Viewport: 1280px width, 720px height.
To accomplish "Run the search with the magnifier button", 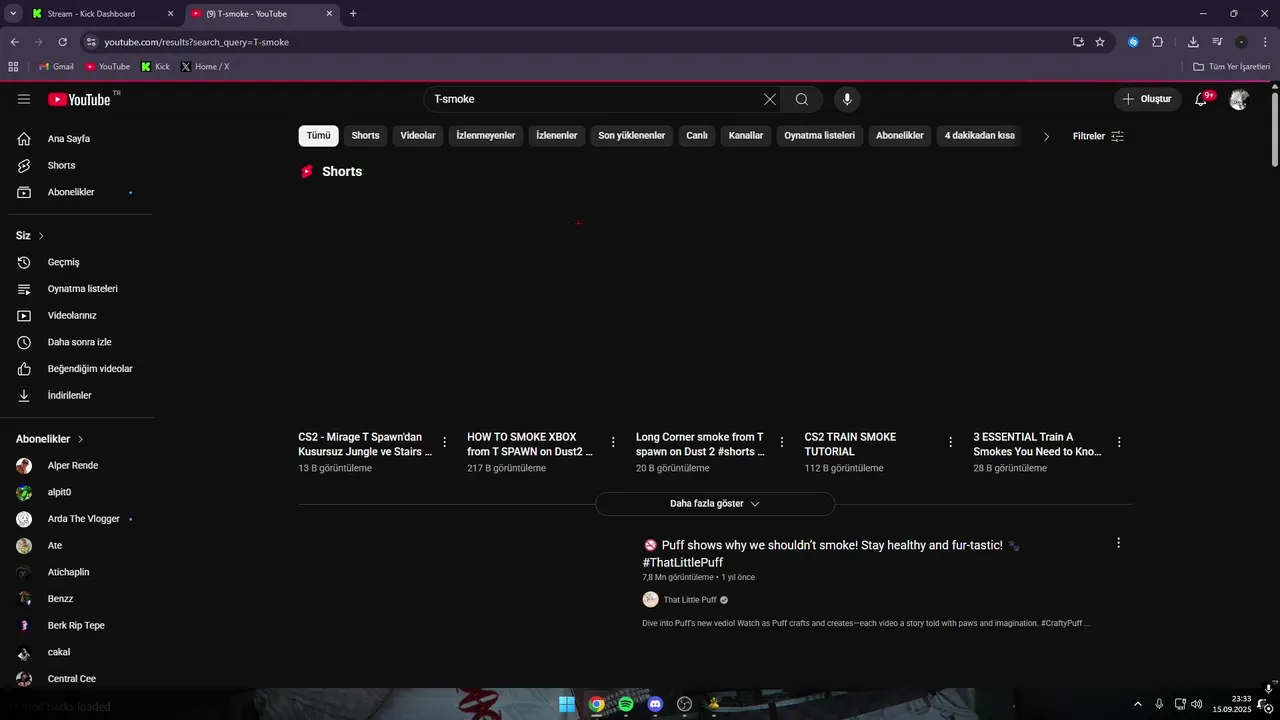I will pos(802,99).
